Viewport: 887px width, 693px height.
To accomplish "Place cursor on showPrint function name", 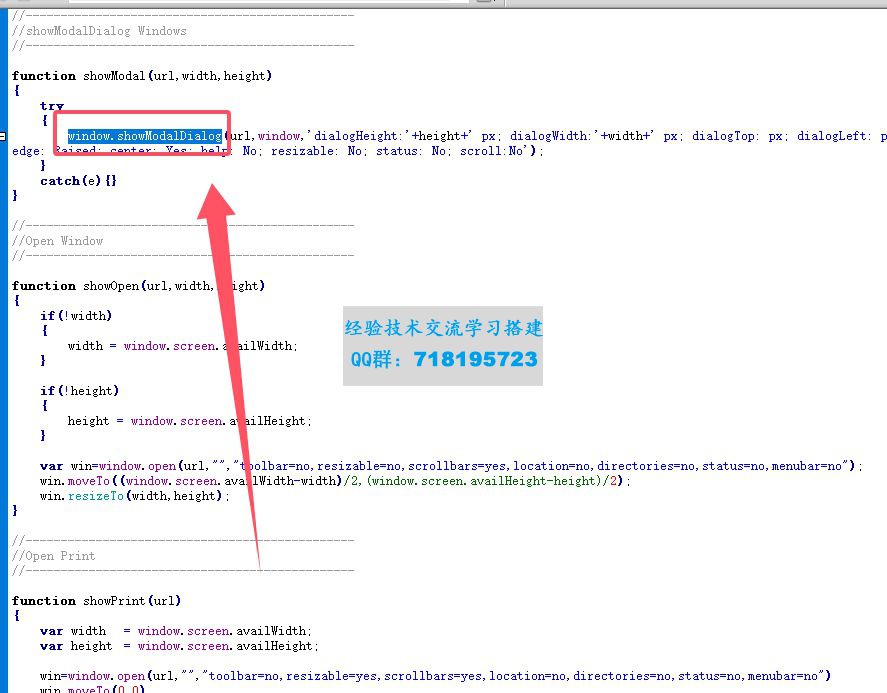I will coord(113,601).
